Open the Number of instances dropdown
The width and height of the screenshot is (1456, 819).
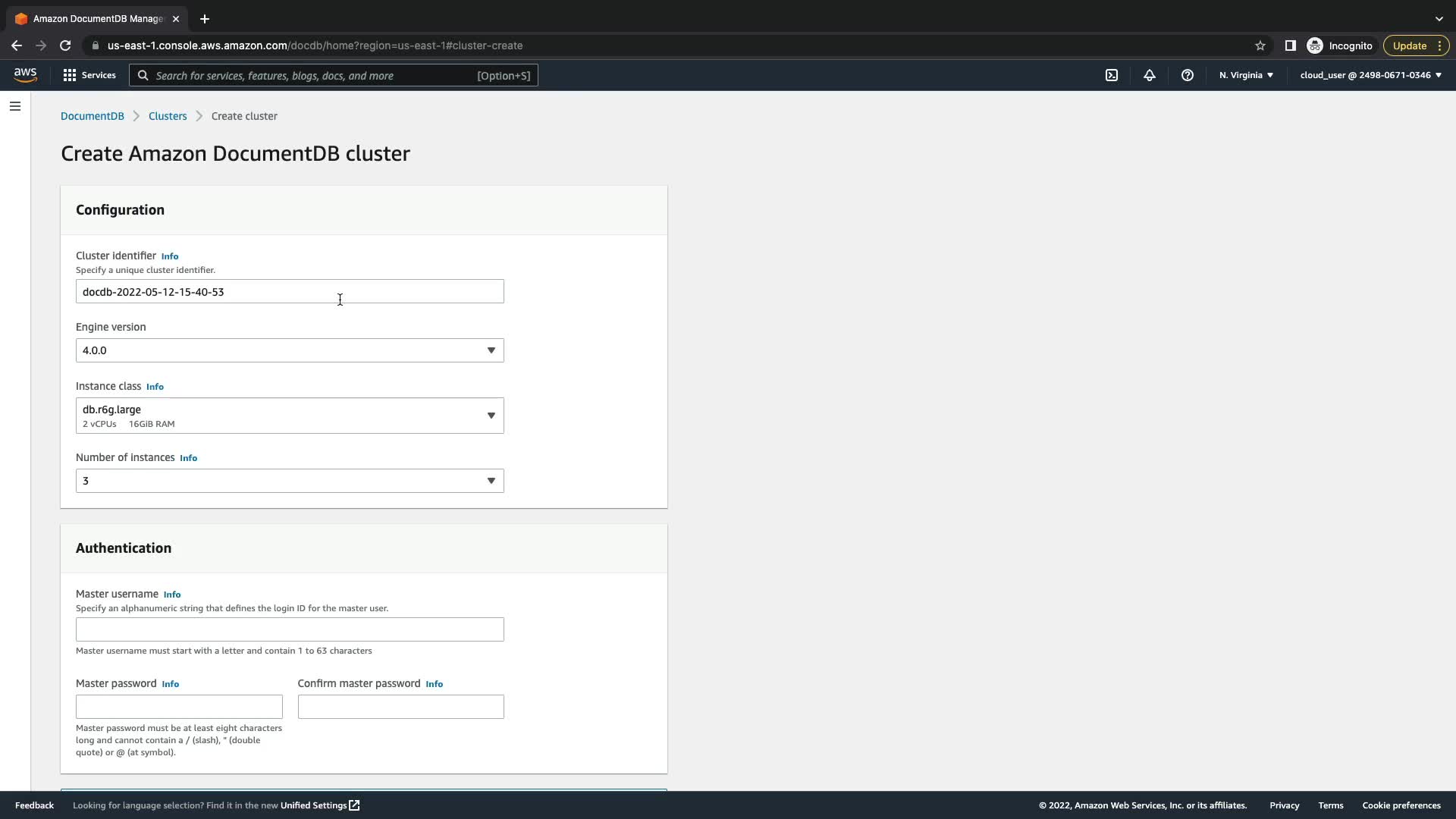pos(290,481)
